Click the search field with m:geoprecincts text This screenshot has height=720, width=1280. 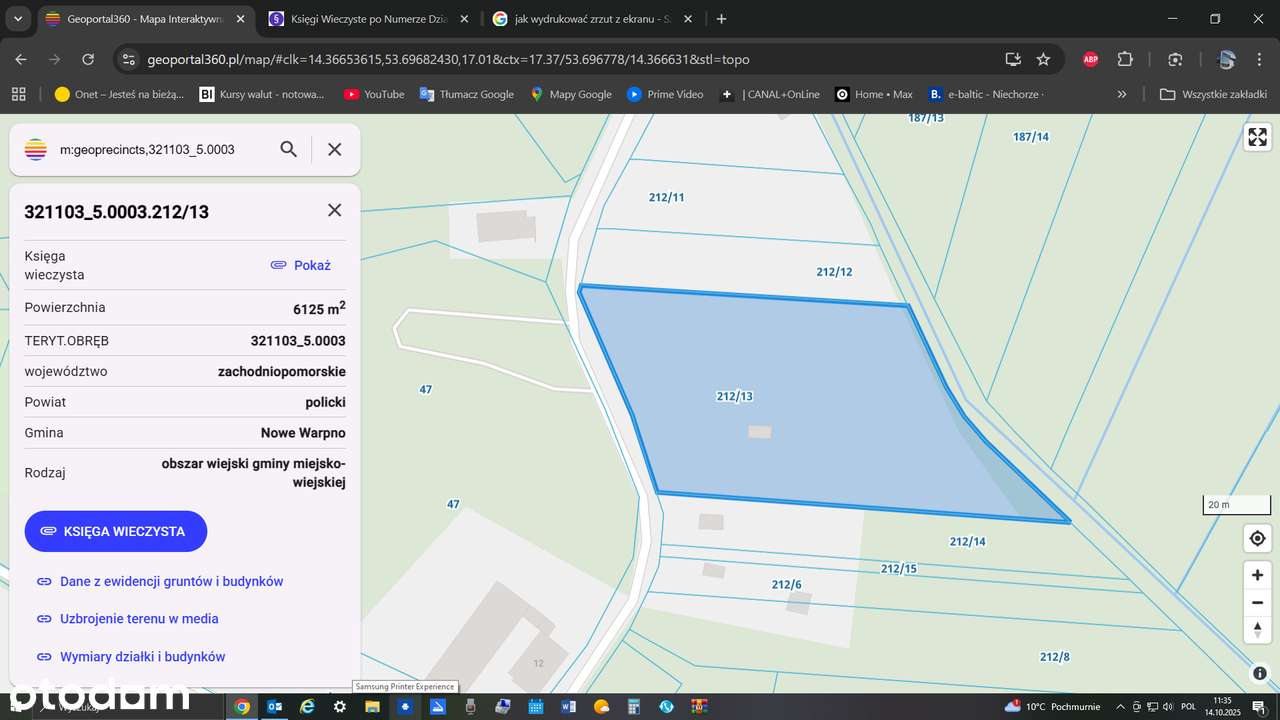[x=147, y=150]
